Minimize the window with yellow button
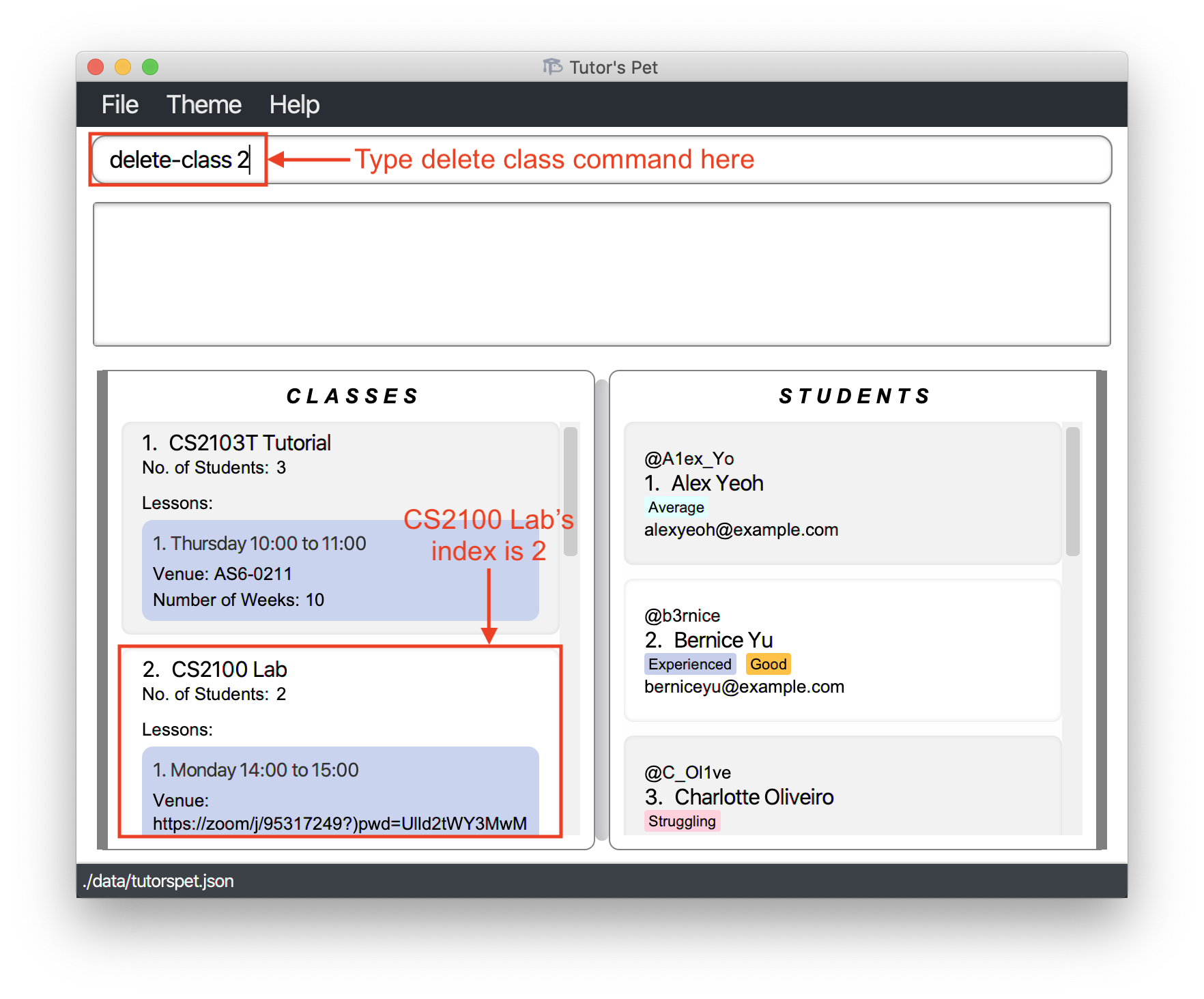1204x999 pixels. [123, 67]
